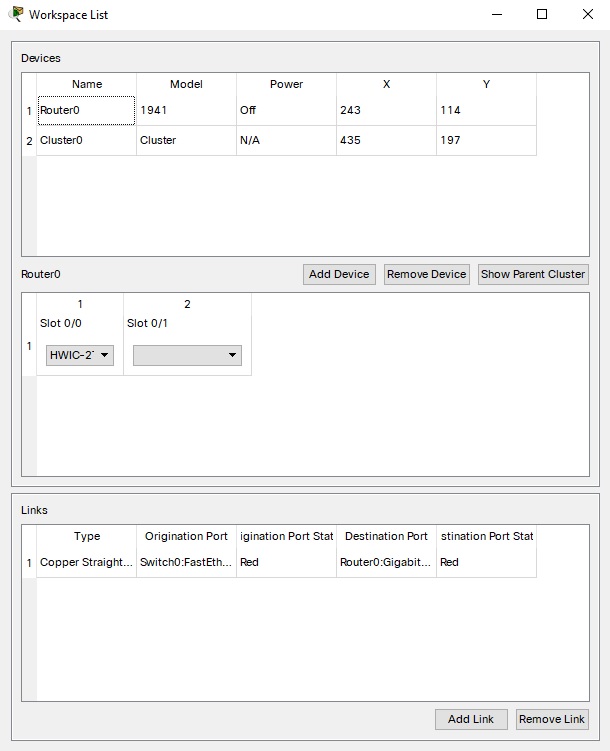Click the destination port status Red cell
Image resolution: width=610 pixels, height=751 pixels.
(x=486, y=562)
